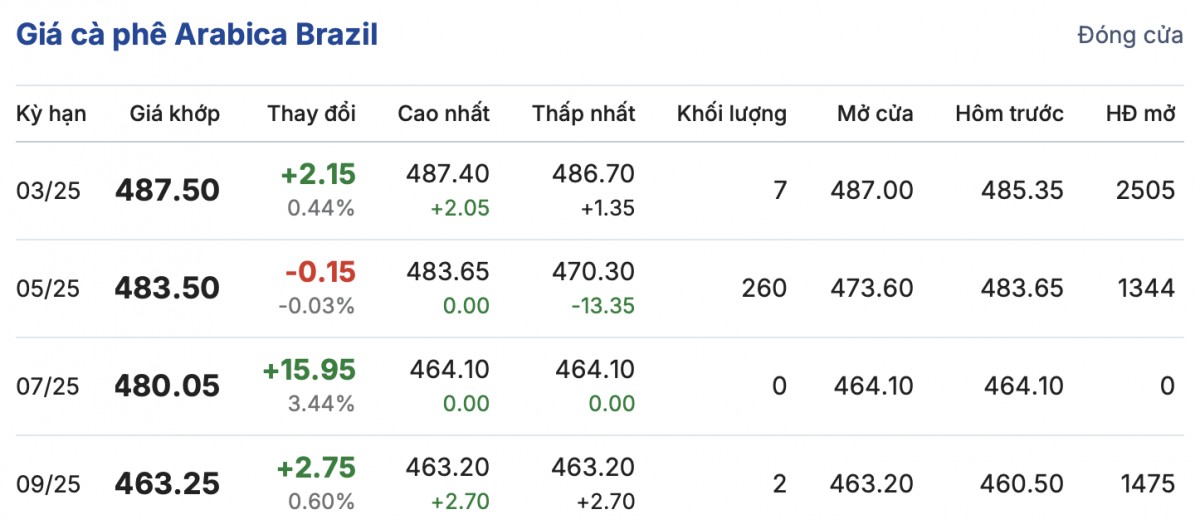This screenshot has width=1200, height=524.
Task: Click the green +15.95 change value
Action: click(x=308, y=370)
